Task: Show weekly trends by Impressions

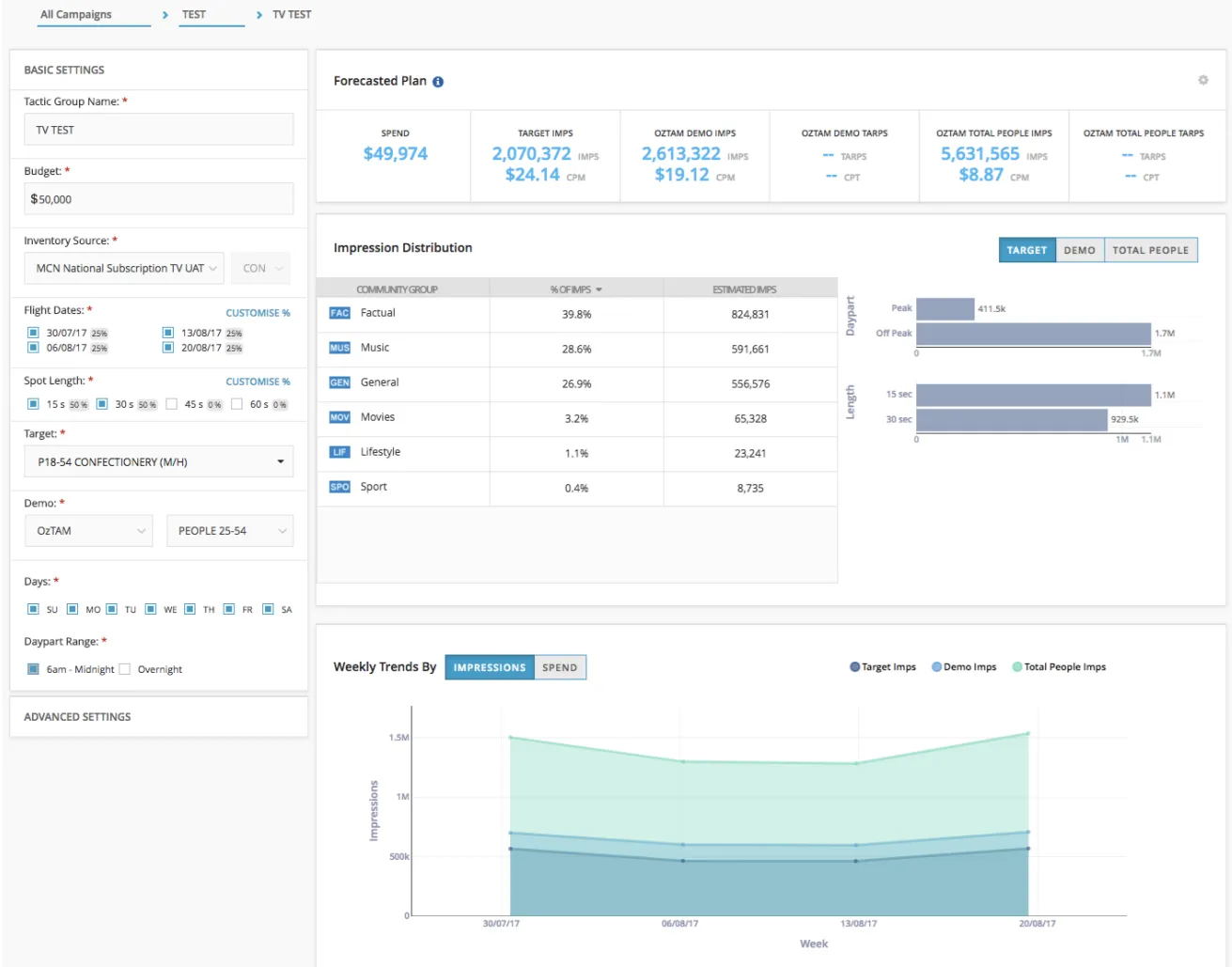Action: [490, 667]
